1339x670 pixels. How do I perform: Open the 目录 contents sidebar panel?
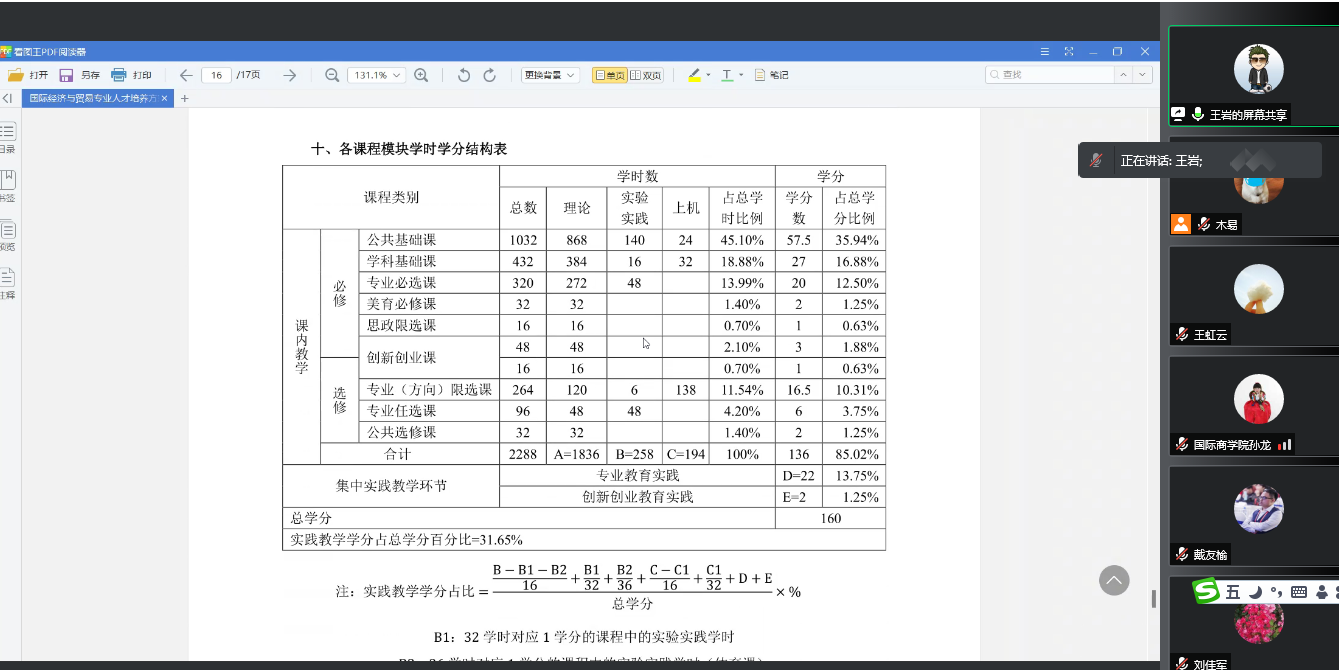[7, 138]
